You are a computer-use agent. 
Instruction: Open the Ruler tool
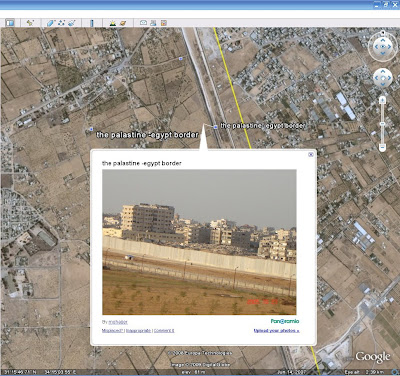pos(92,23)
